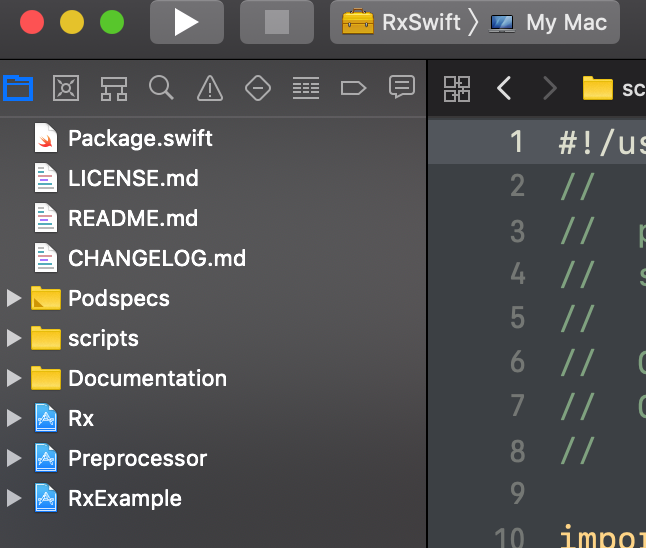The width and height of the screenshot is (646, 548).
Task: Select CHANGELOG.md in the navigator
Action: pos(213,258)
